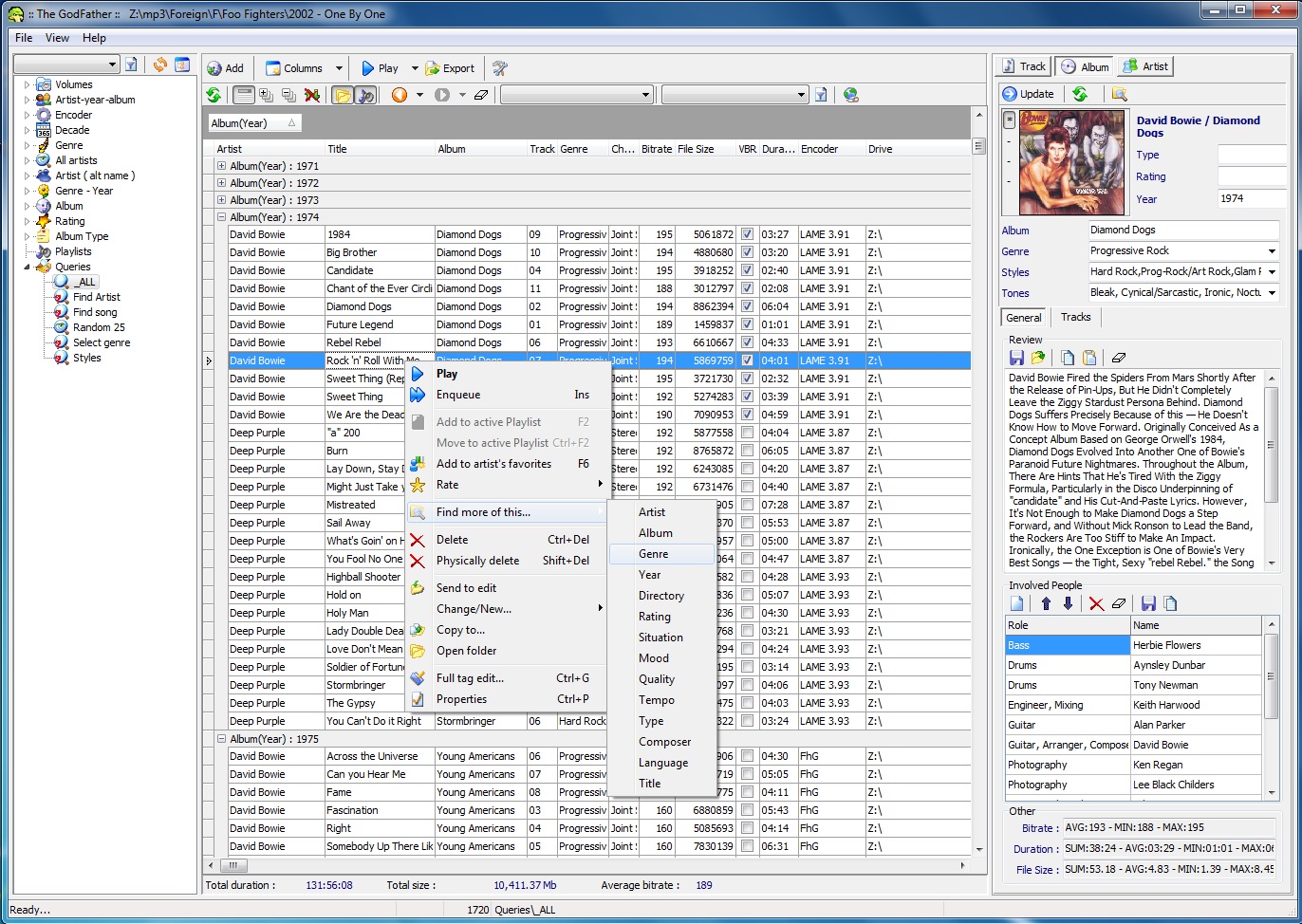Screen dimensions: 1302x924
Task: Toggle the folder view button in list toolbar
Action: coord(342,95)
